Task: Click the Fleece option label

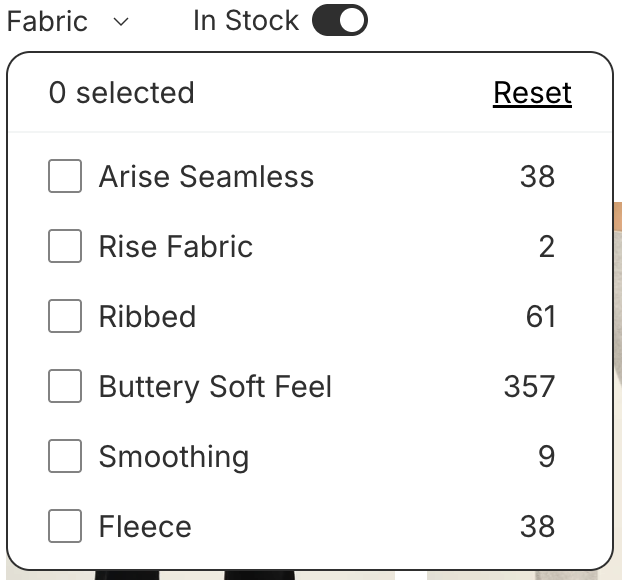Action: [x=145, y=527]
